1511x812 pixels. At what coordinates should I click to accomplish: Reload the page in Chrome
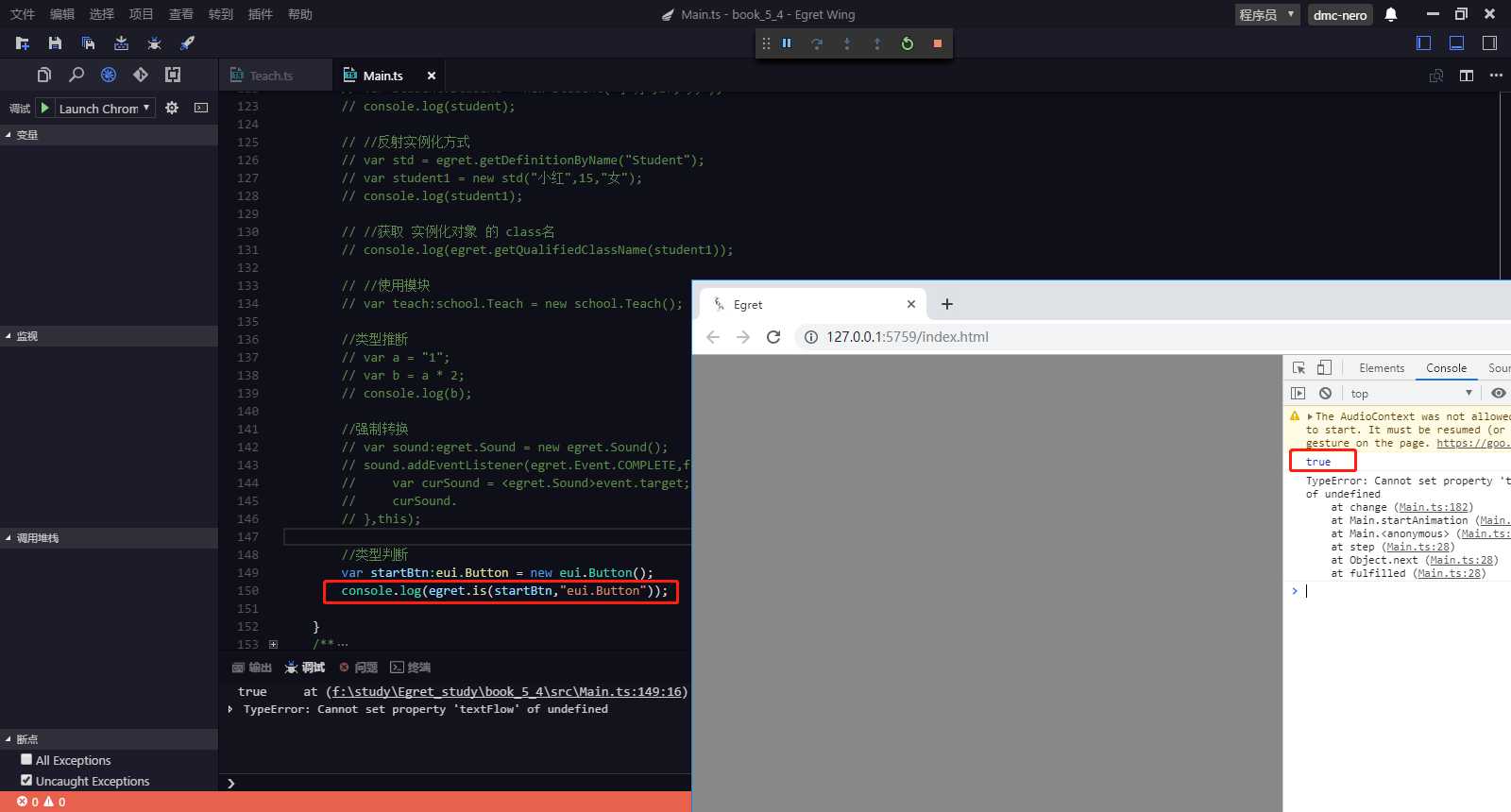point(773,337)
